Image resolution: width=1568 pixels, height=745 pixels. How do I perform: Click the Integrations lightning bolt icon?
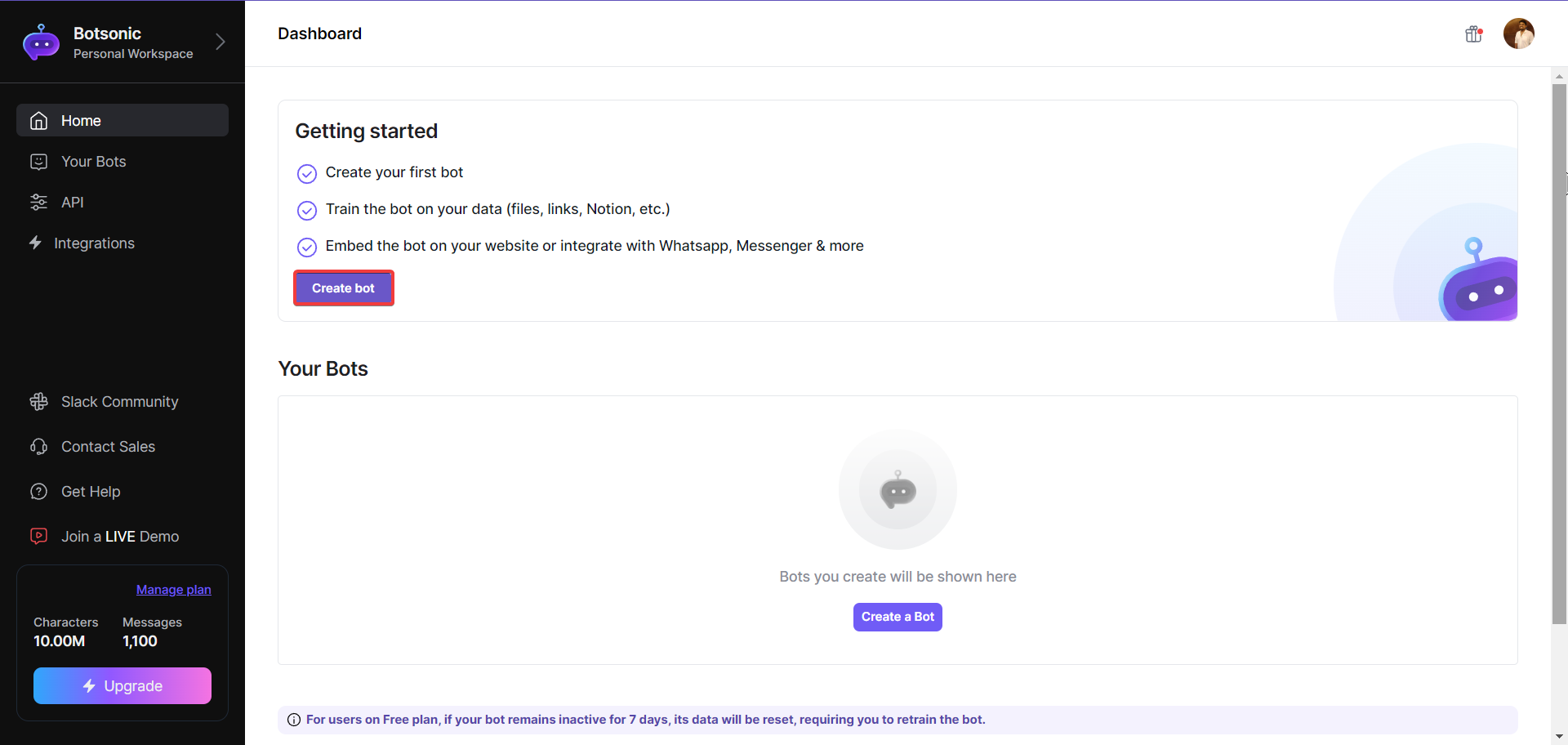coord(35,243)
